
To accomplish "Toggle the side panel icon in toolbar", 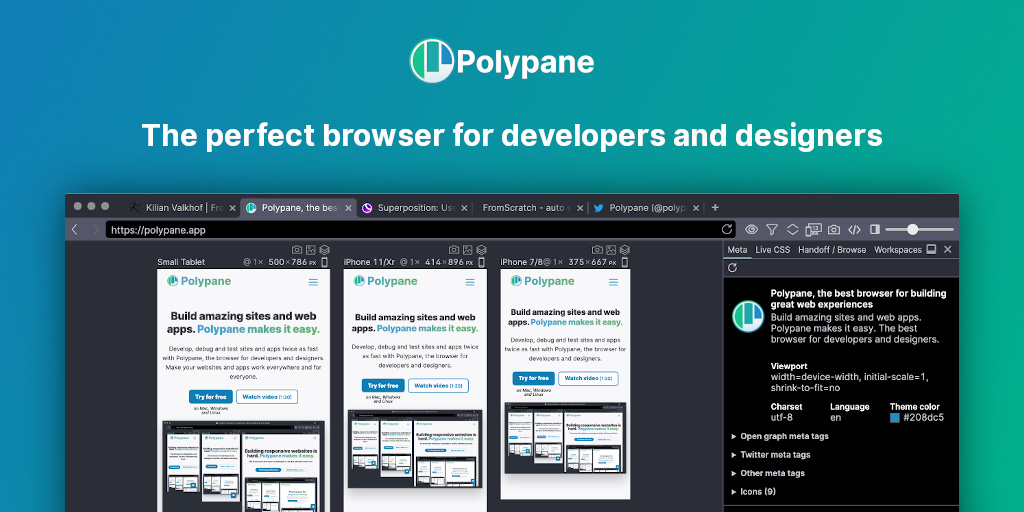I will tap(875, 229).
